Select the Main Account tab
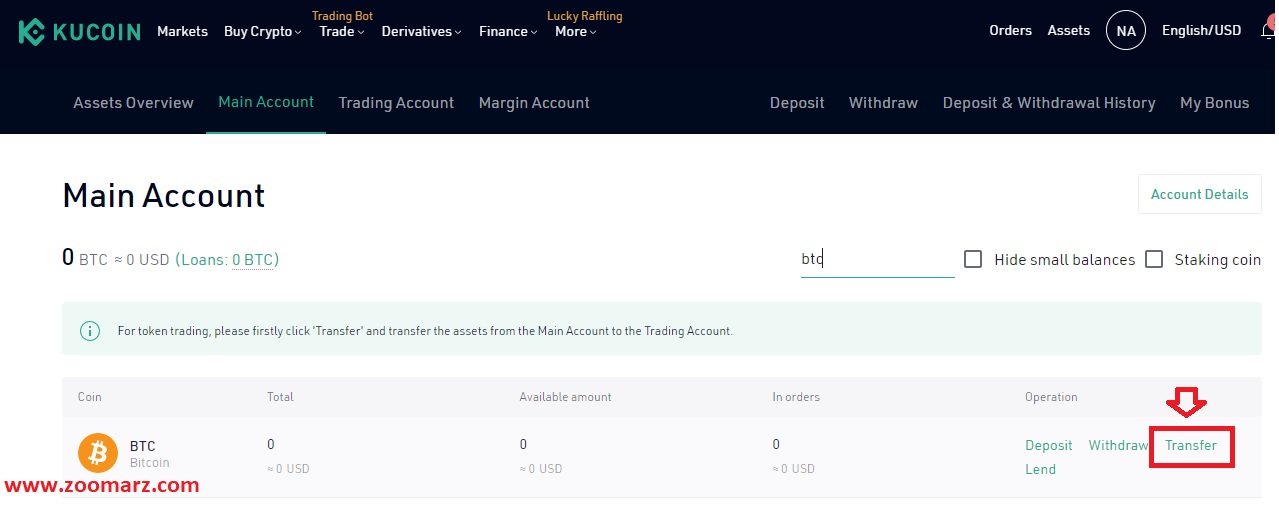Screen dimensions: 1279x506 coord(266,102)
